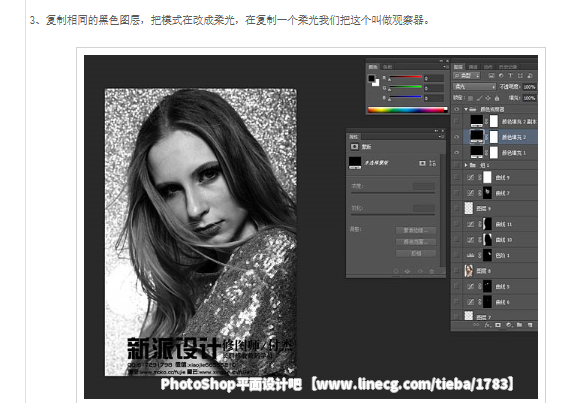The height and width of the screenshot is (403, 569).
Task: Select the 图层 8 portrait layer thumbnail
Action: tap(469, 271)
